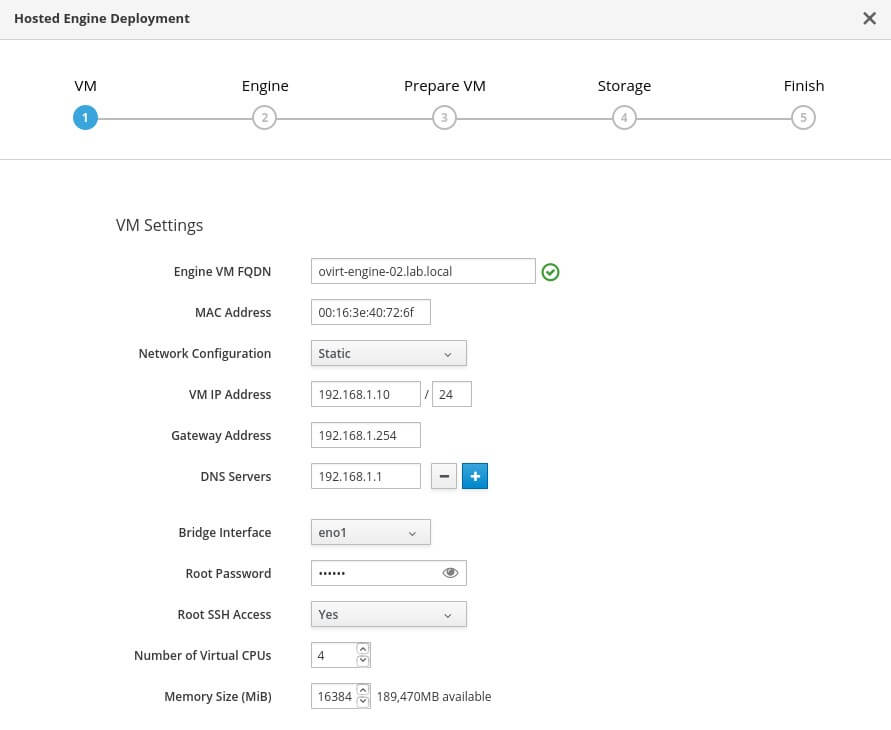
Task: Expand the Bridge Interface dropdown
Action: pyautogui.click(x=370, y=533)
